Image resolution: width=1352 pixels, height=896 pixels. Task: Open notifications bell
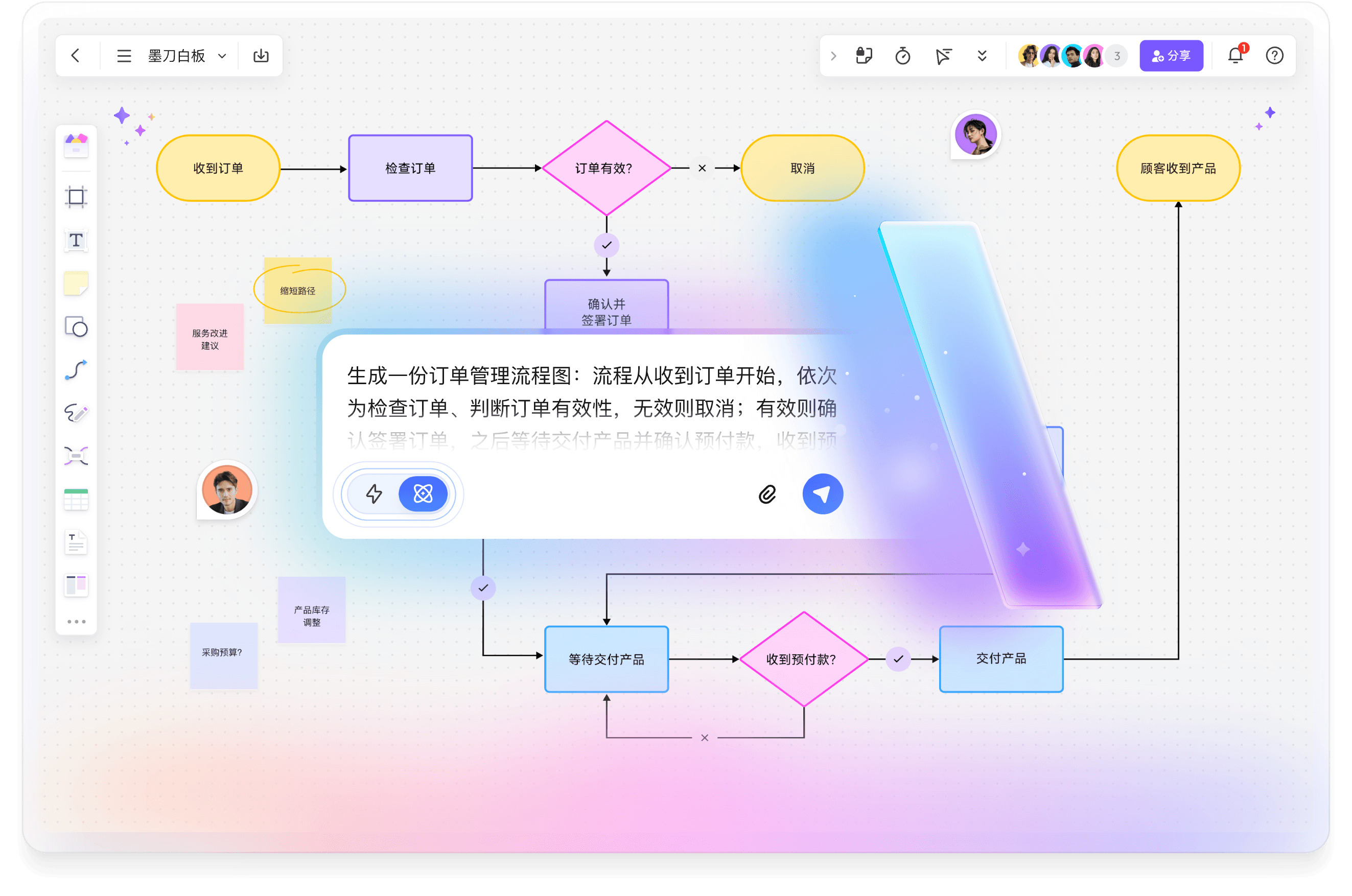coord(1236,55)
